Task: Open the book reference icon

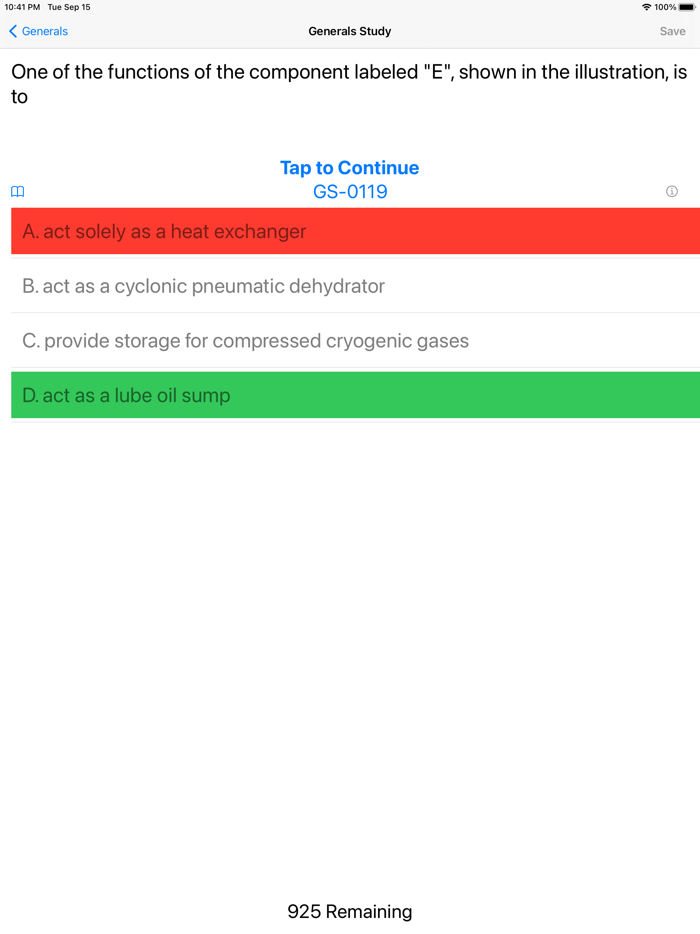Action: coord(17,192)
